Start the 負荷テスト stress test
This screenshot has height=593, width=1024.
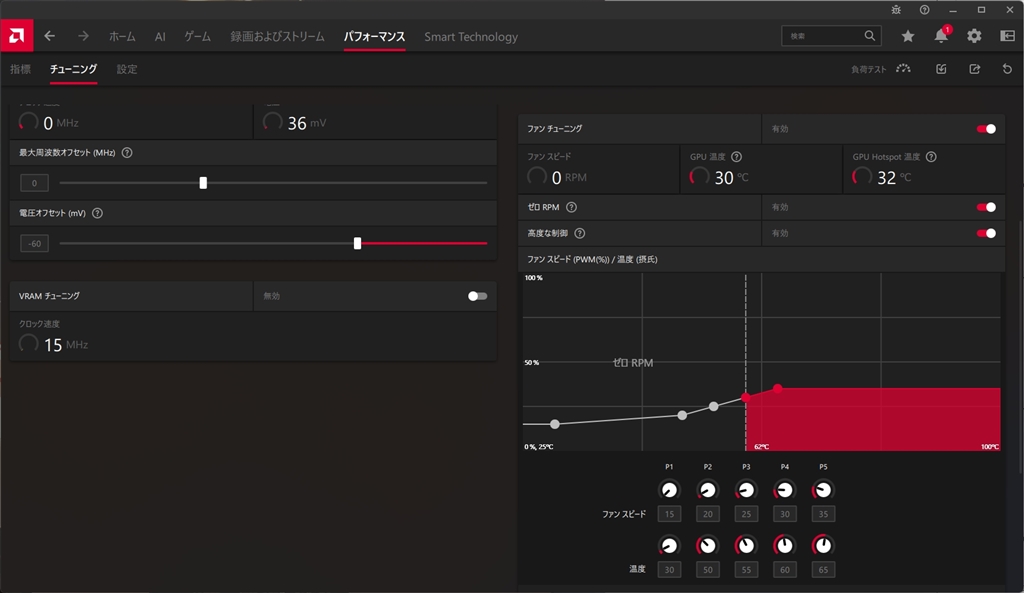(x=880, y=69)
